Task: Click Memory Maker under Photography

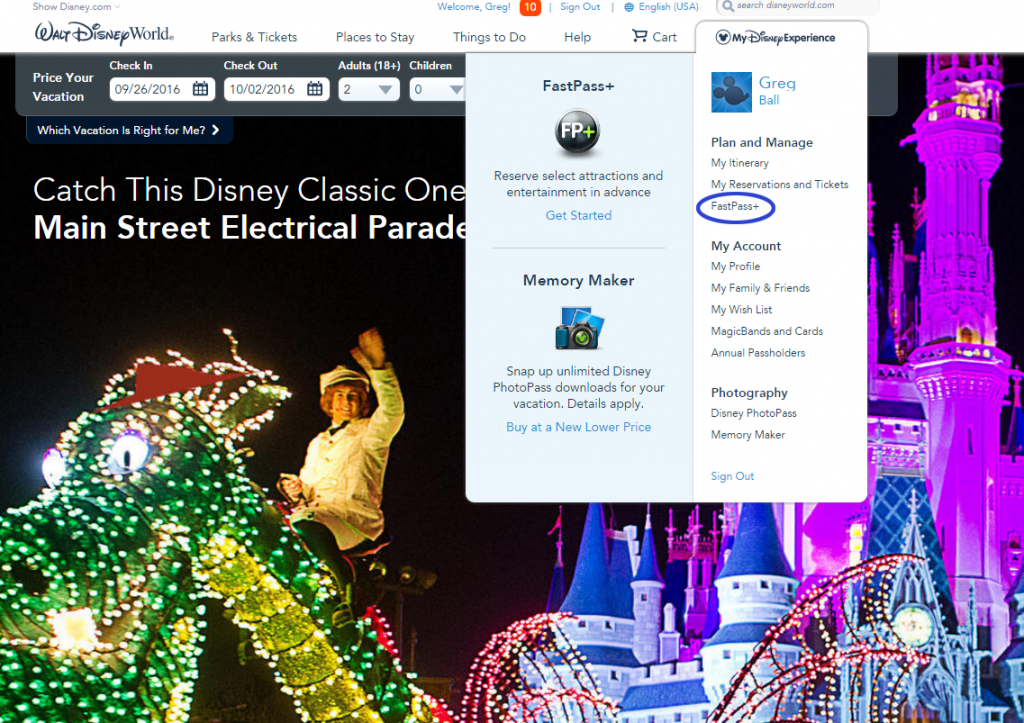Action: 748,435
